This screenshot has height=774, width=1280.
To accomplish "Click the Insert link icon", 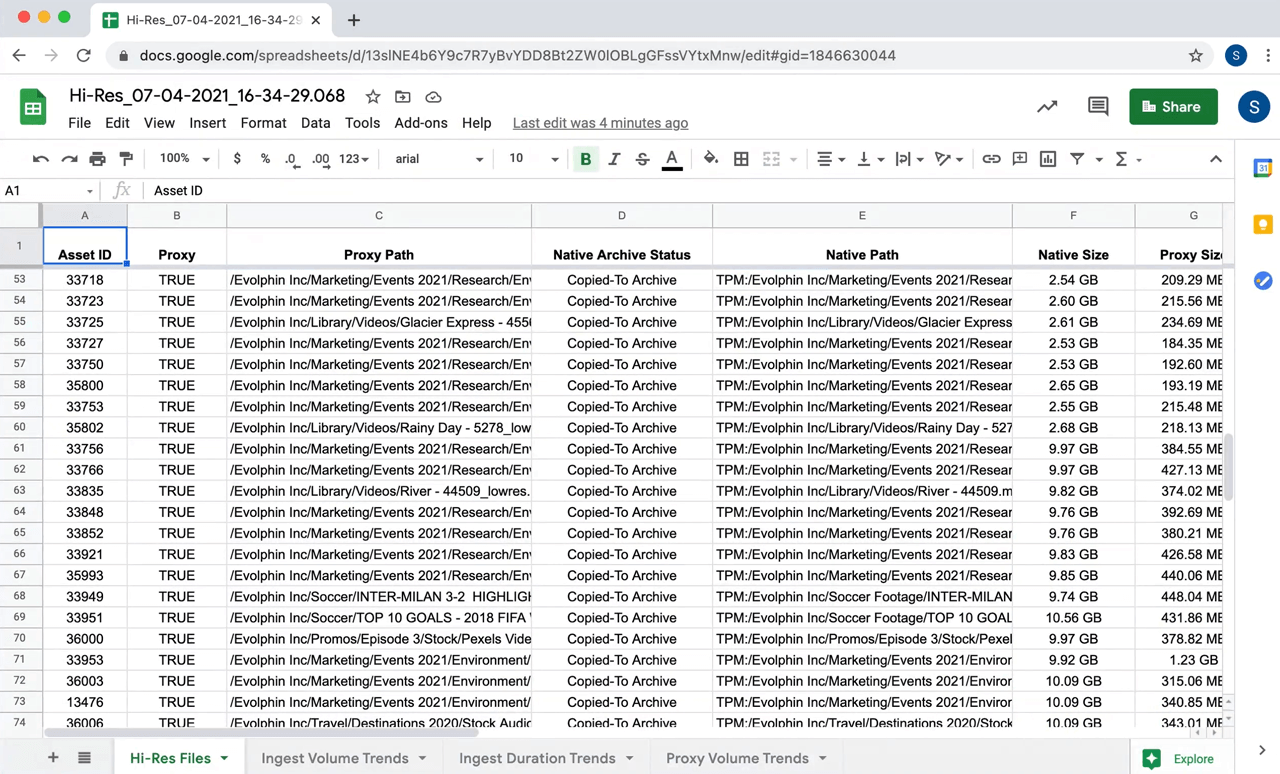I will point(991,159).
